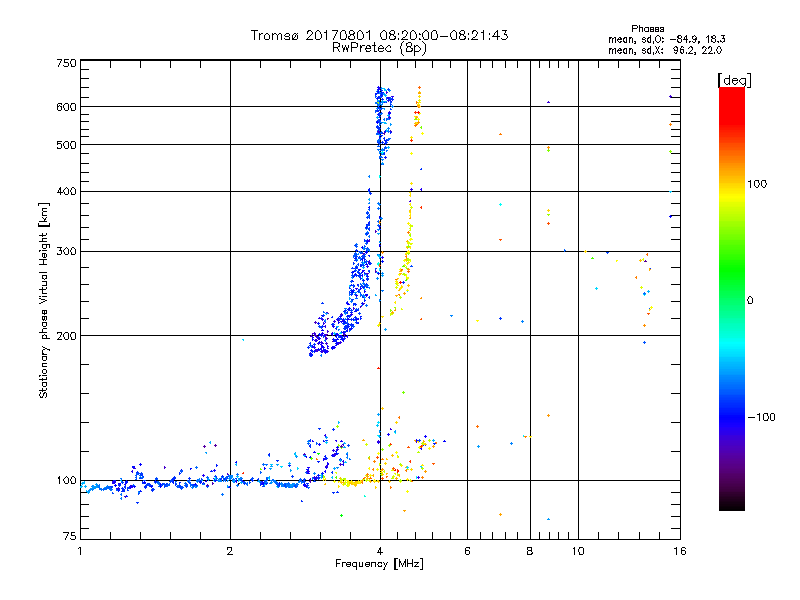Click the 'RwPretec (8p)' subtitle

click(x=379, y=48)
